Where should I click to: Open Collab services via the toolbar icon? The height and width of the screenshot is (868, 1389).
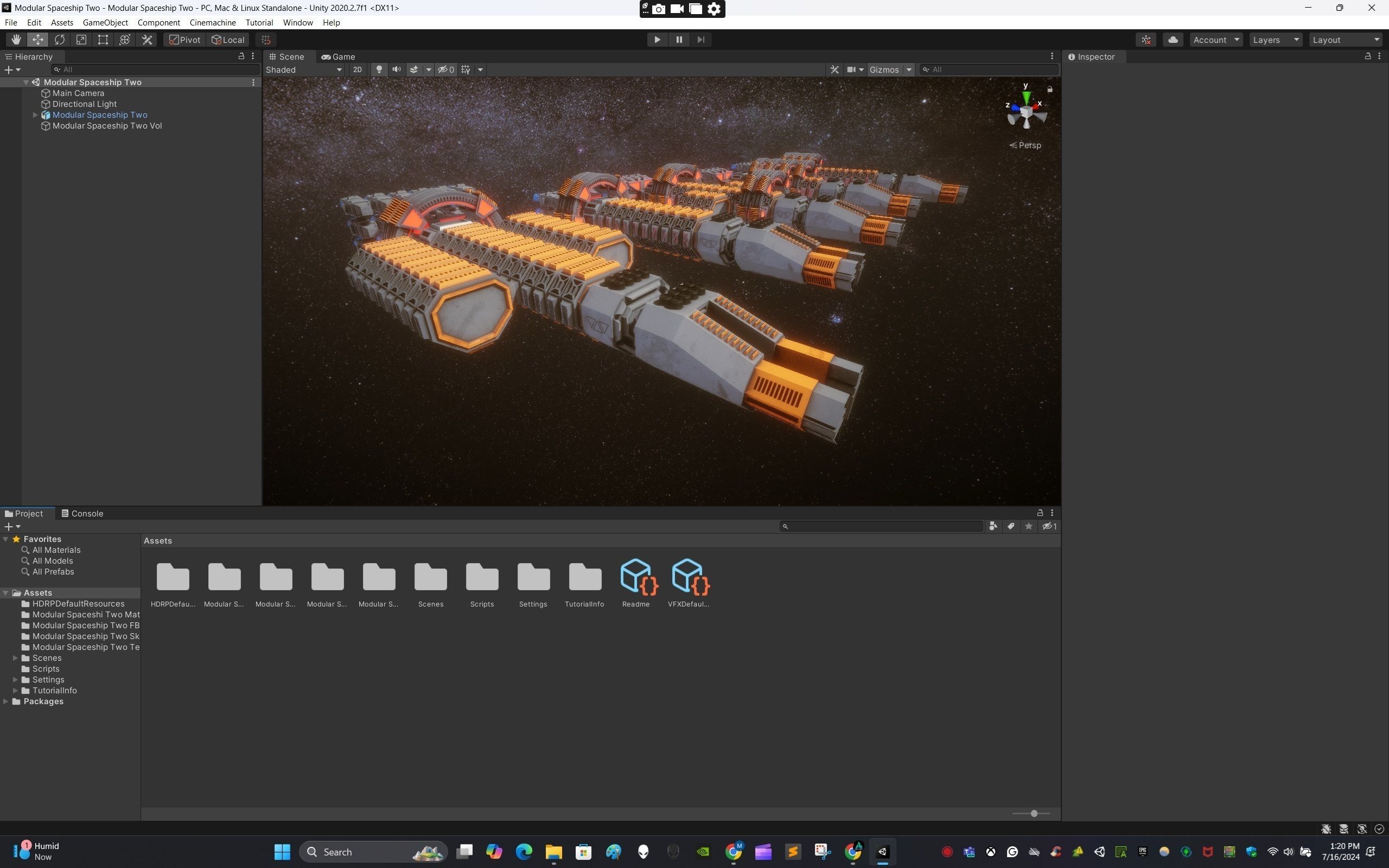coord(1146,40)
